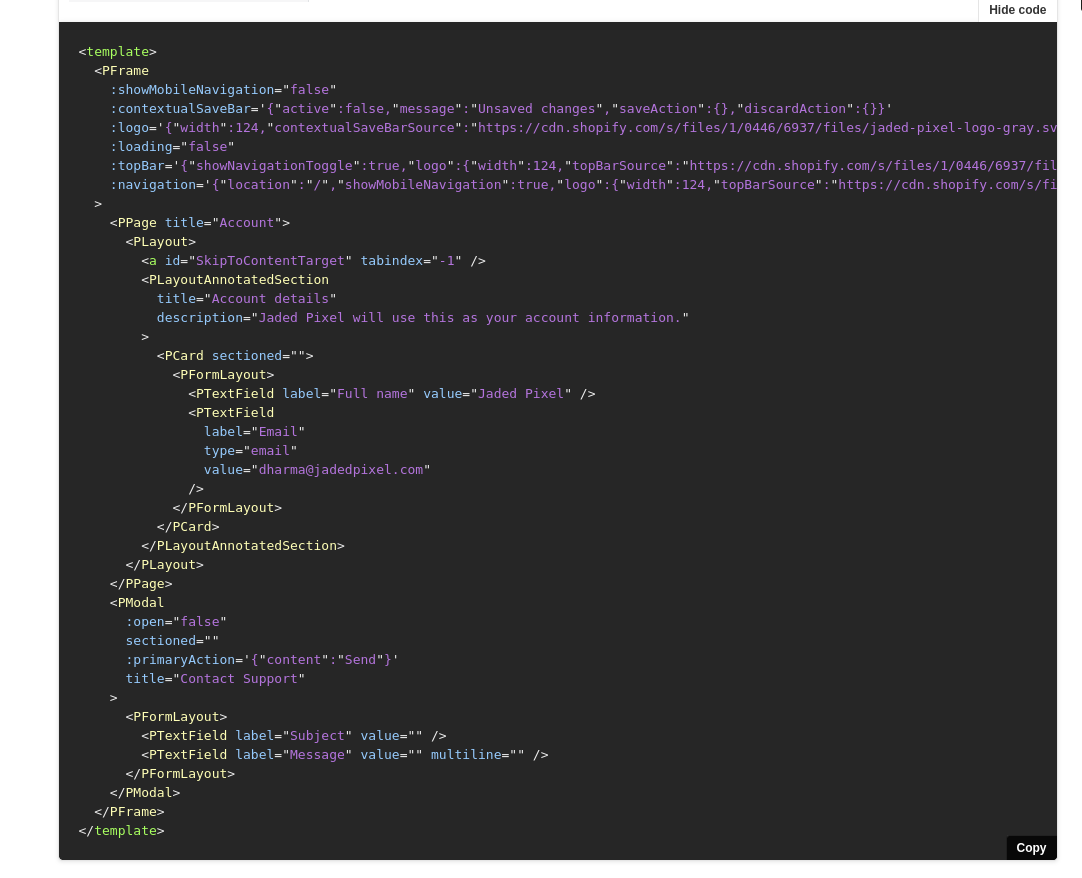Click the Full name PTextField line

tap(391, 393)
